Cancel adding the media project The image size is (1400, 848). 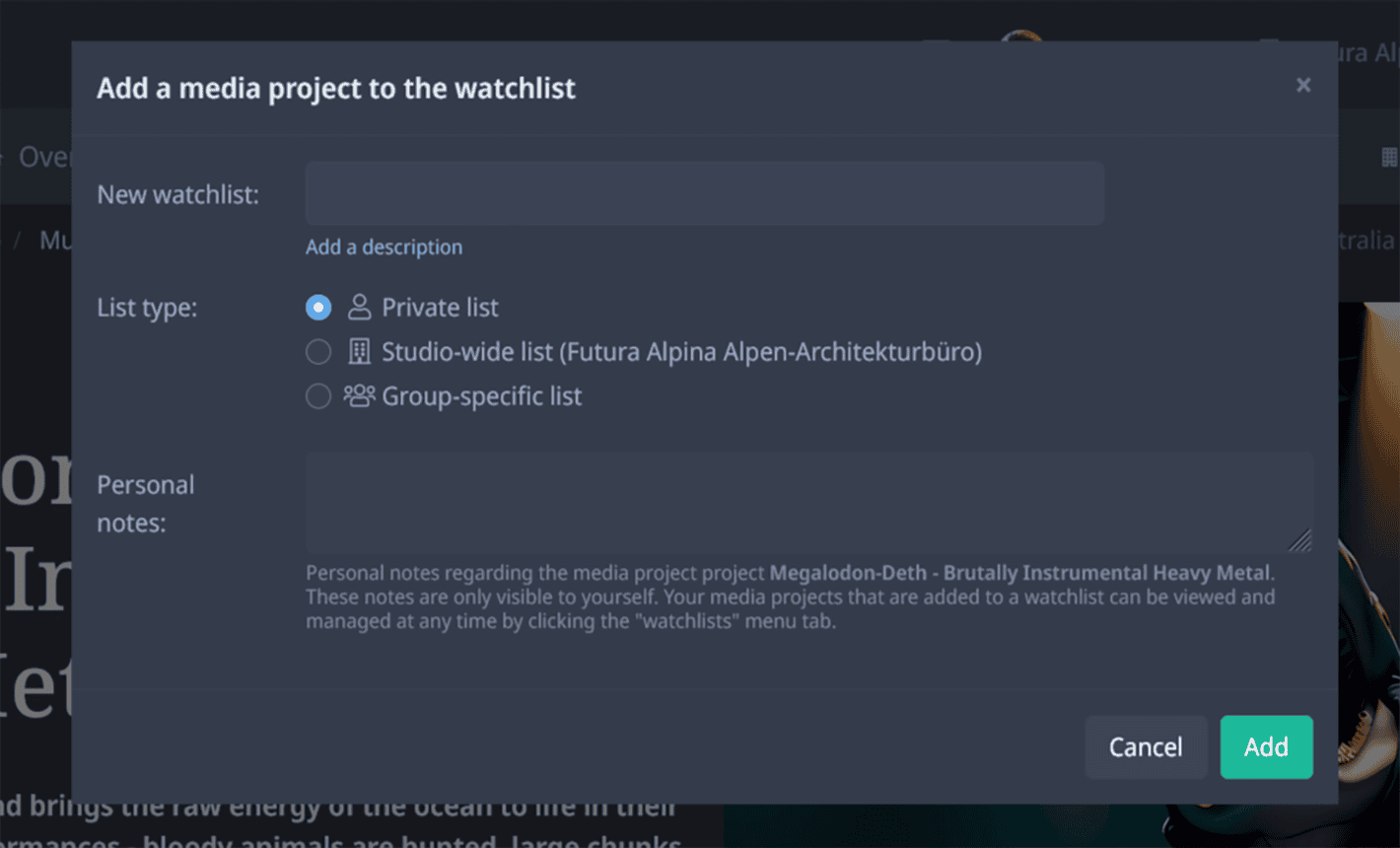pyautogui.click(x=1146, y=746)
